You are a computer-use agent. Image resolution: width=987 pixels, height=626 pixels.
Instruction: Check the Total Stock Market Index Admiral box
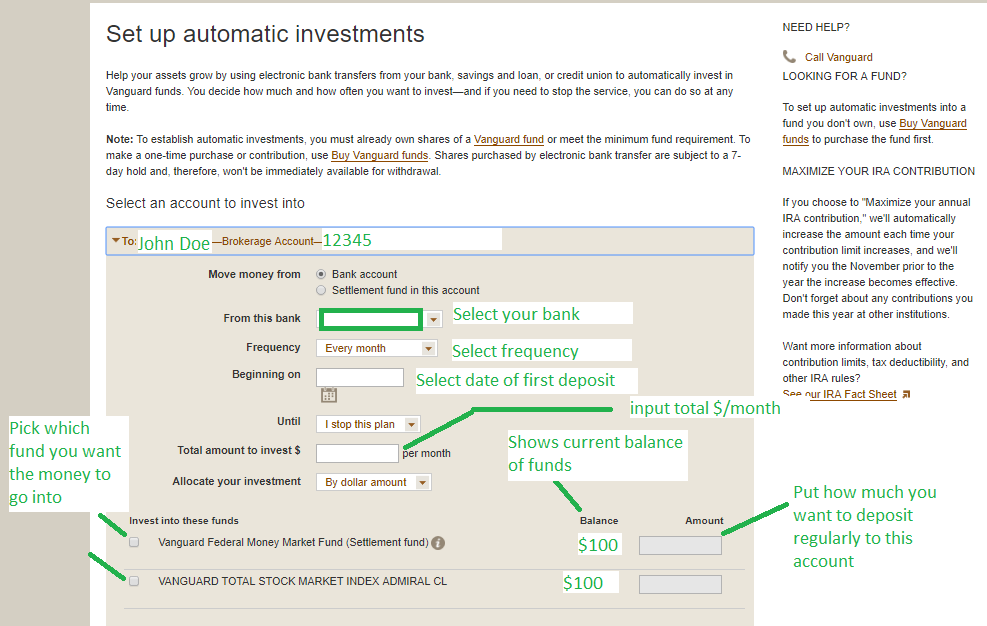click(x=134, y=581)
